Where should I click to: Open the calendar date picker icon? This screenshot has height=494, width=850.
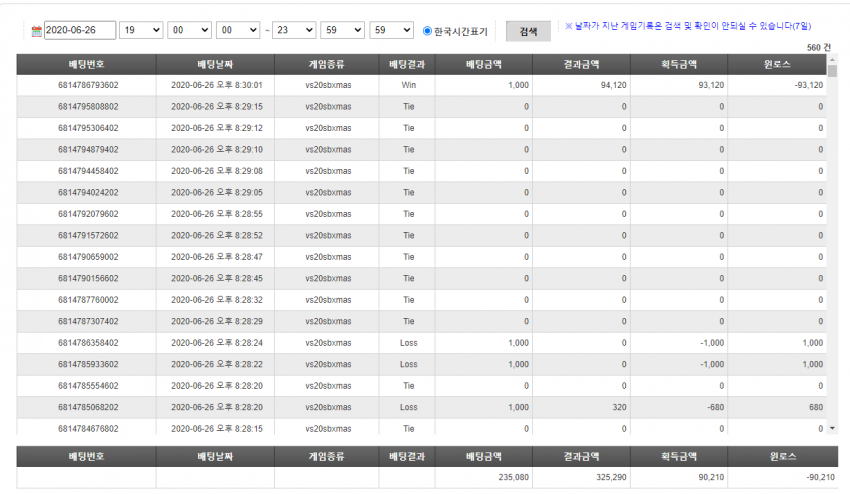click(x=36, y=31)
